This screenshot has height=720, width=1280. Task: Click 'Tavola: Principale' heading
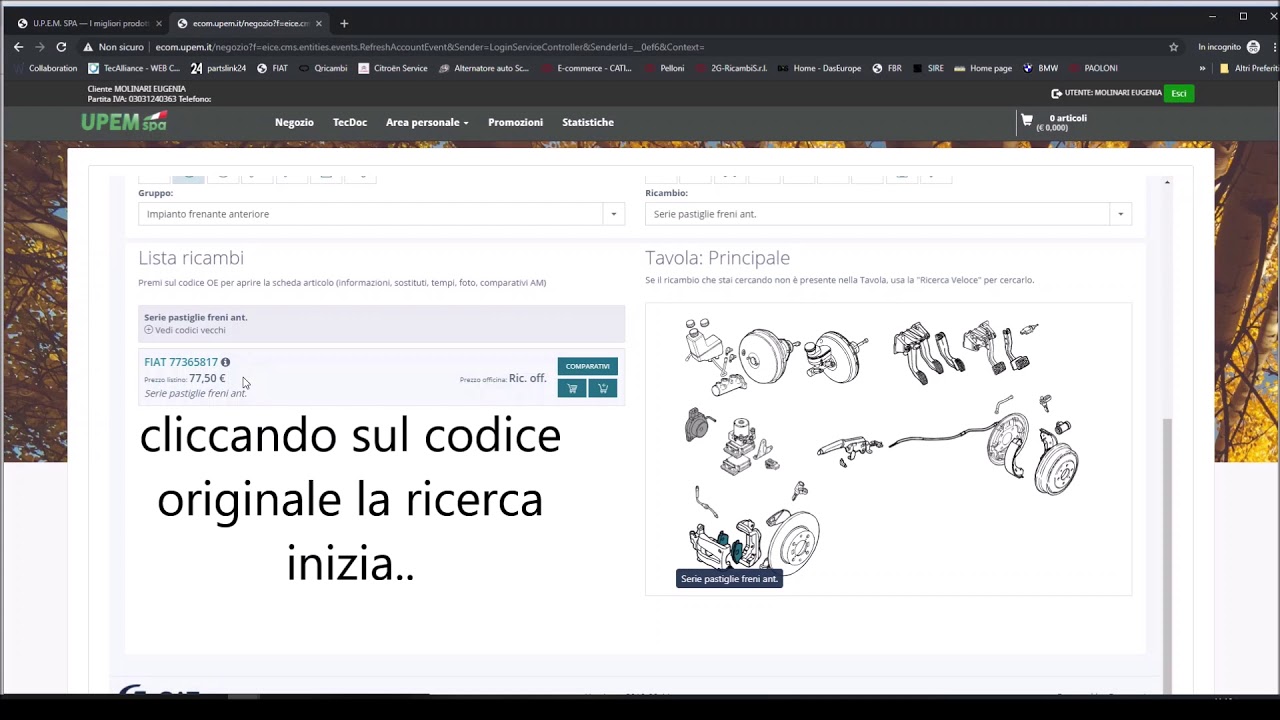pyautogui.click(x=717, y=258)
